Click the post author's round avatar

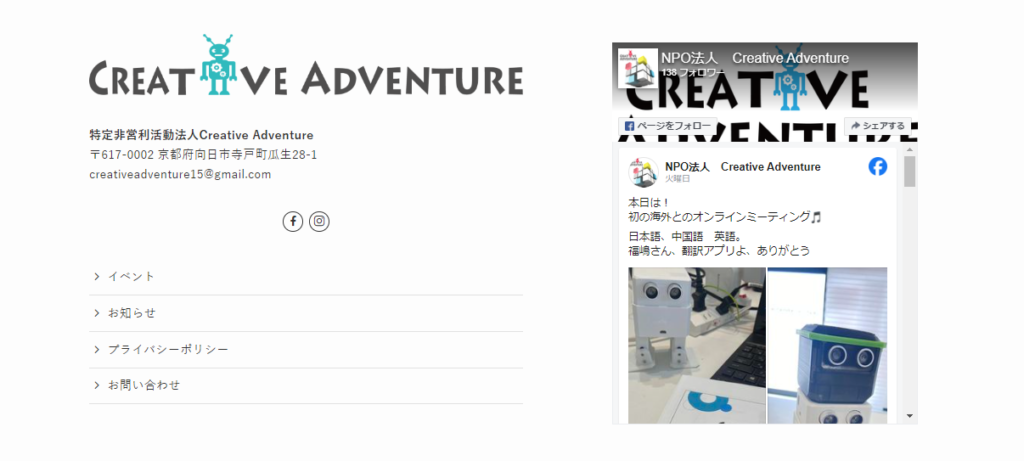click(643, 172)
